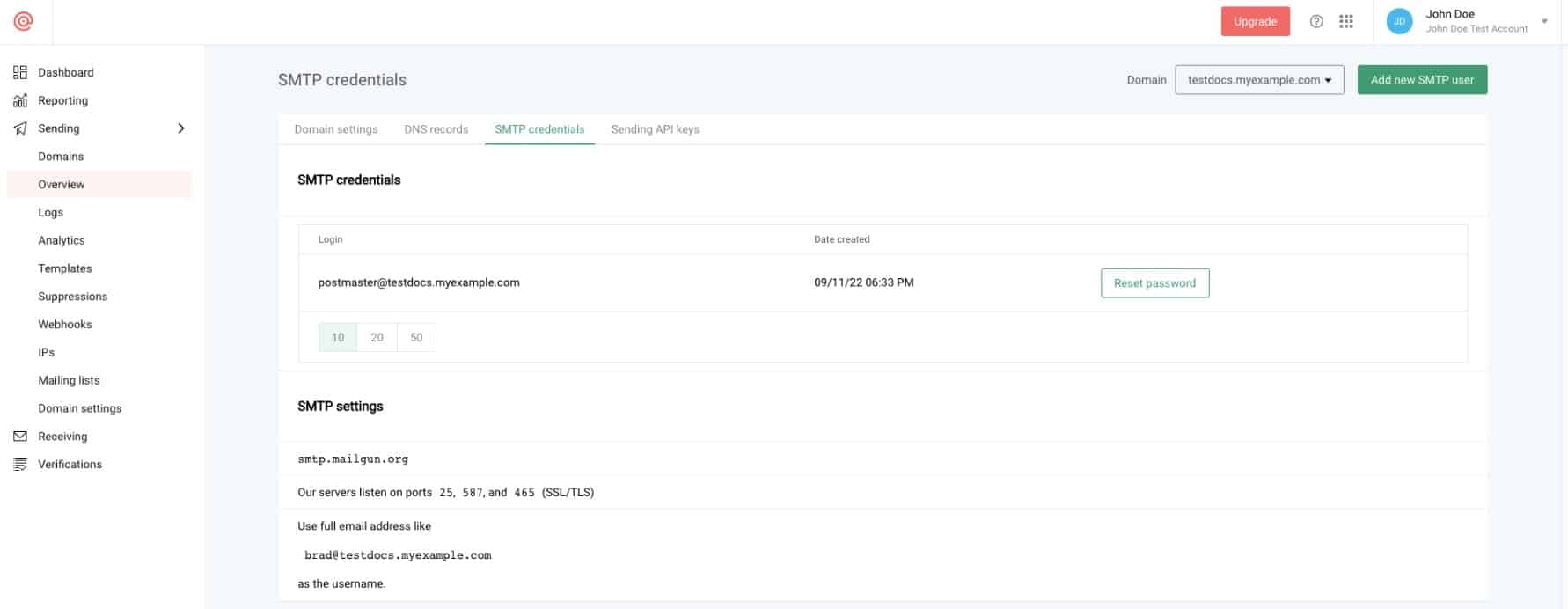Open Mailing lists in sidebar
Image resolution: width=1568 pixels, height=609 pixels.
point(69,381)
